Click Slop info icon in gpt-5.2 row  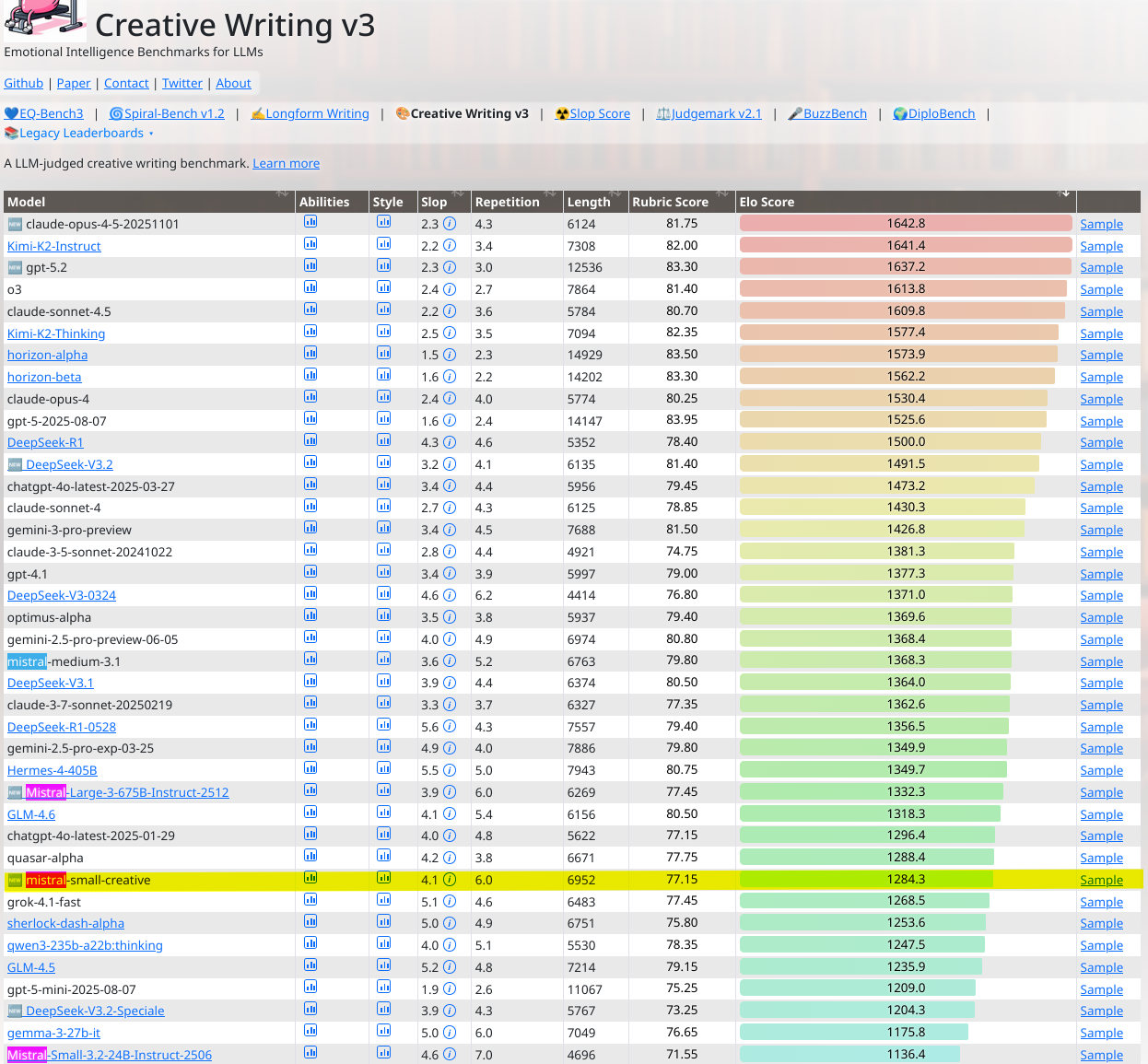450,267
